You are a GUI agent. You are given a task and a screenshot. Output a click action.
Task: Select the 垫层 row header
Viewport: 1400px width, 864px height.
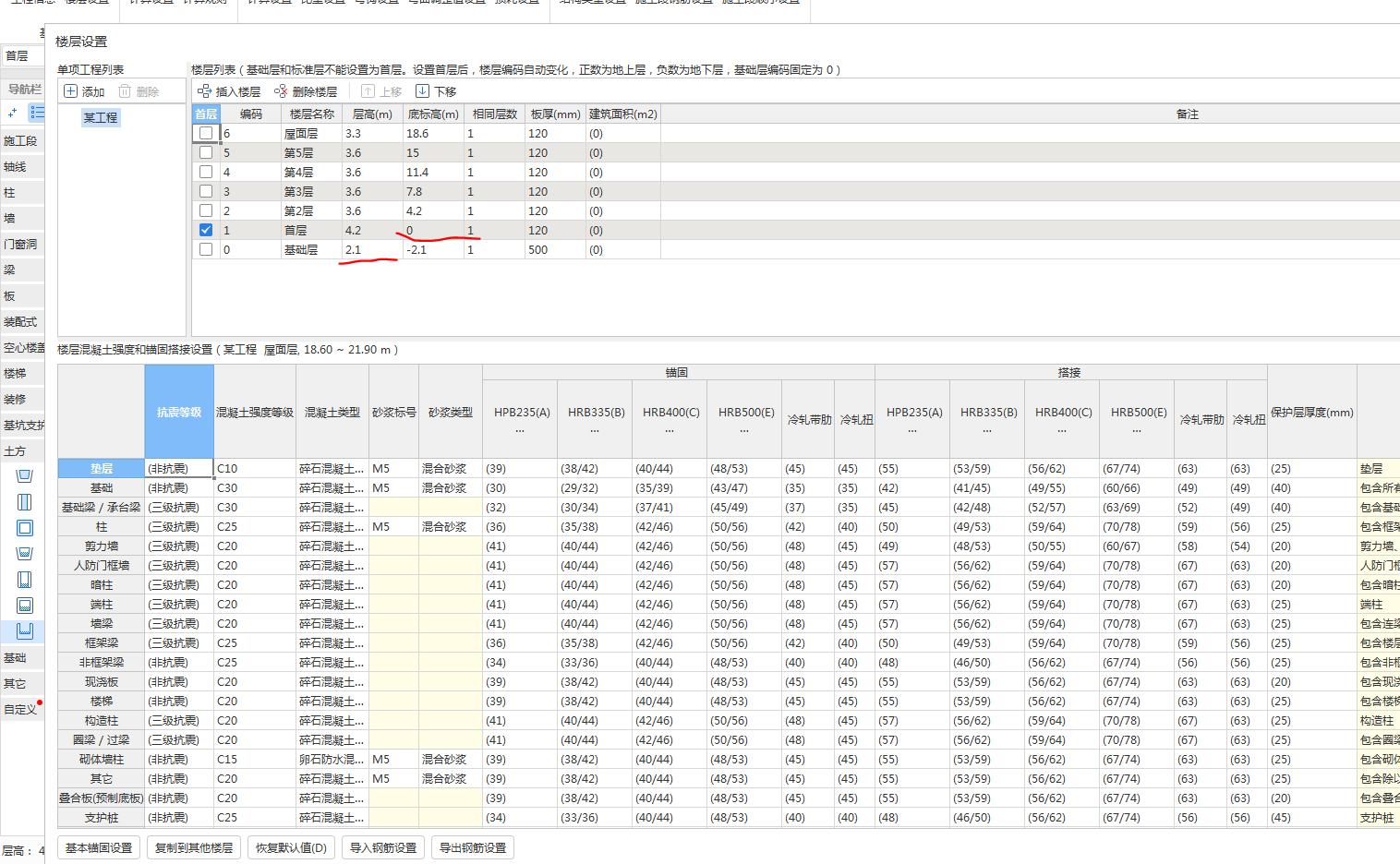point(102,468)
